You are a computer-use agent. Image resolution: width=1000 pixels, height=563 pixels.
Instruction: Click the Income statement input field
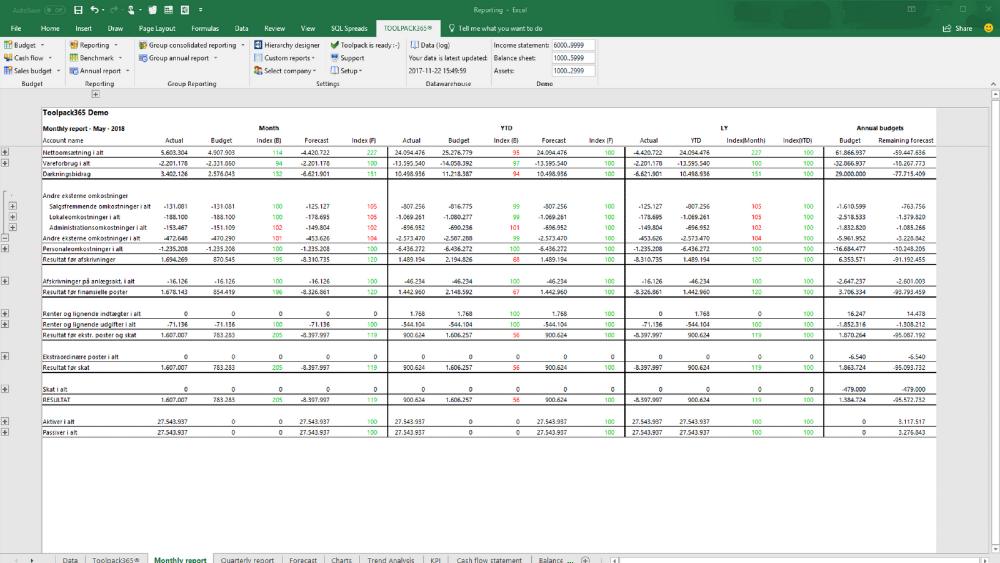pos(573,45)
